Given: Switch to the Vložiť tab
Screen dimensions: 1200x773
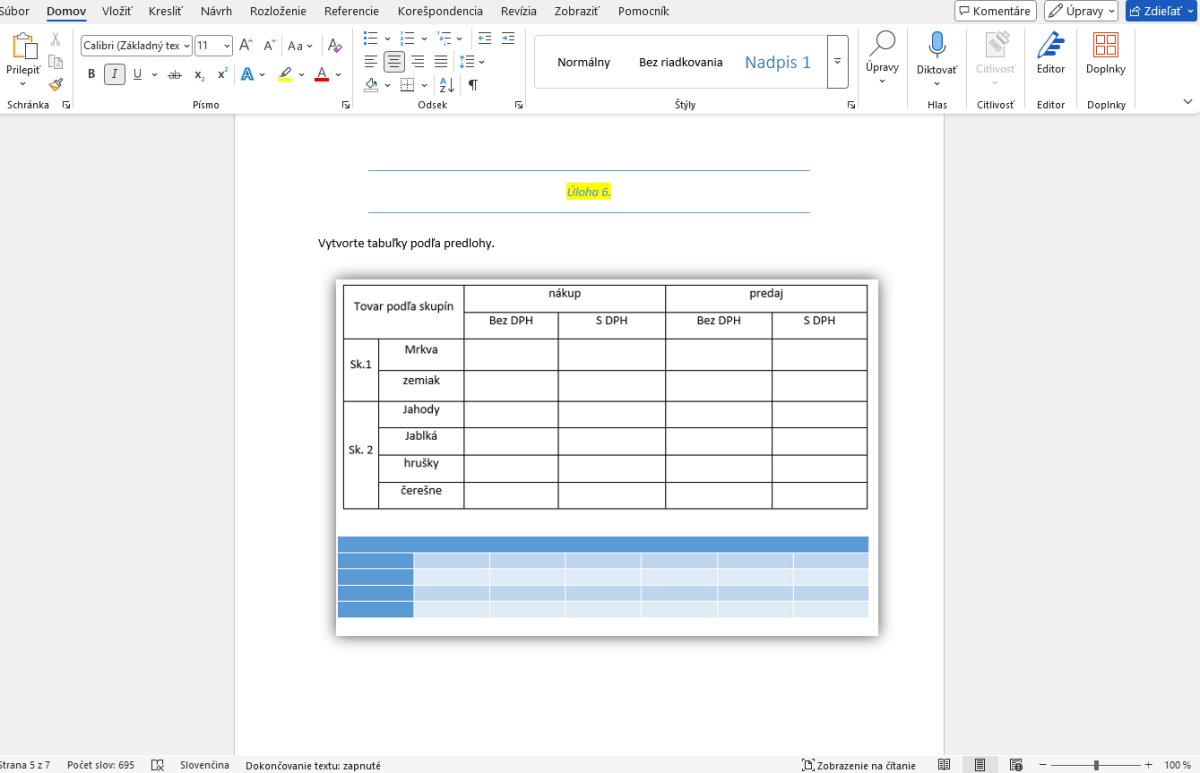Looking at the screenshot, I should tap(117, 11).
